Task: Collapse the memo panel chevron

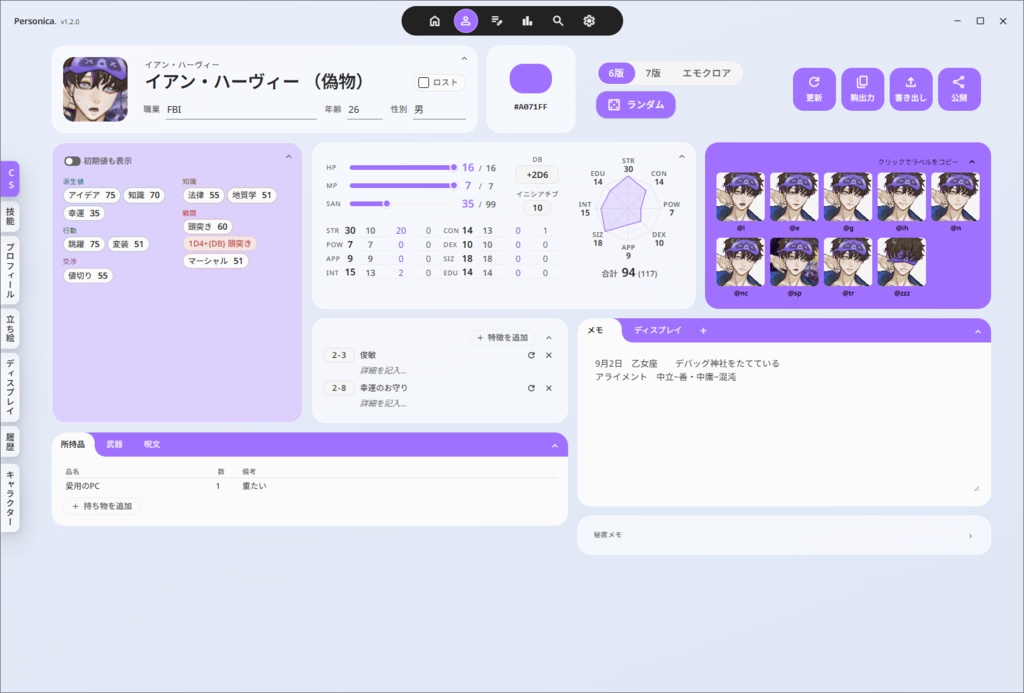Action: [978, 332]
